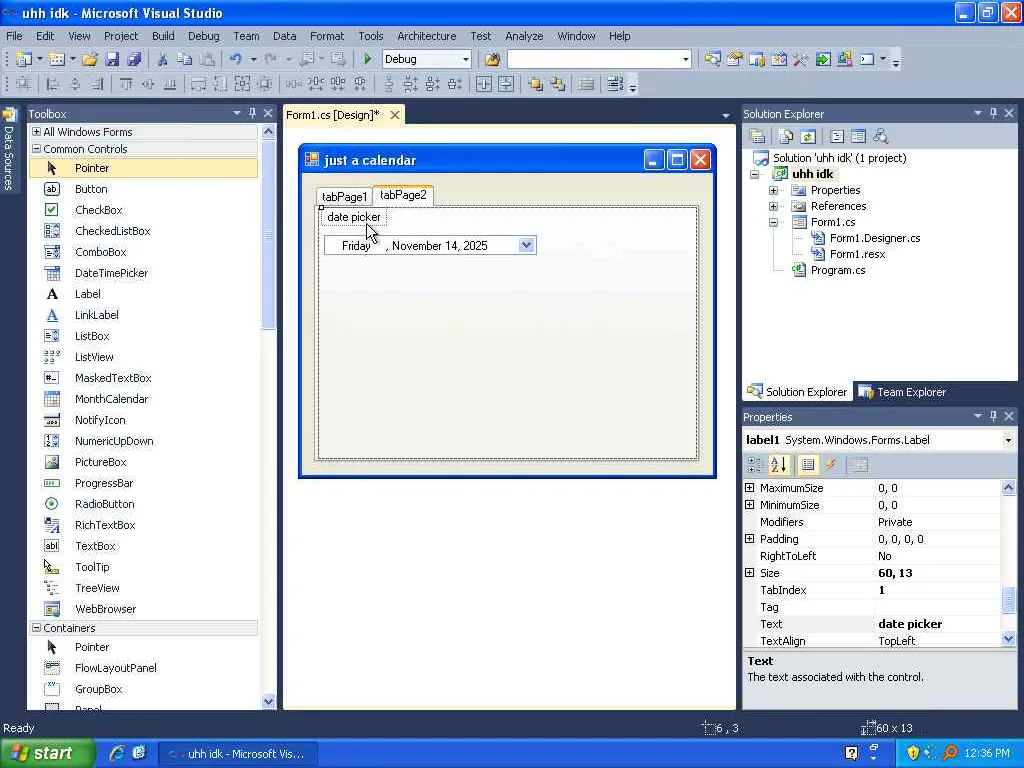Open the Command Window toolbar icon
The height and width of the screenshot is (768, 1024).
[x=867, y=59]
